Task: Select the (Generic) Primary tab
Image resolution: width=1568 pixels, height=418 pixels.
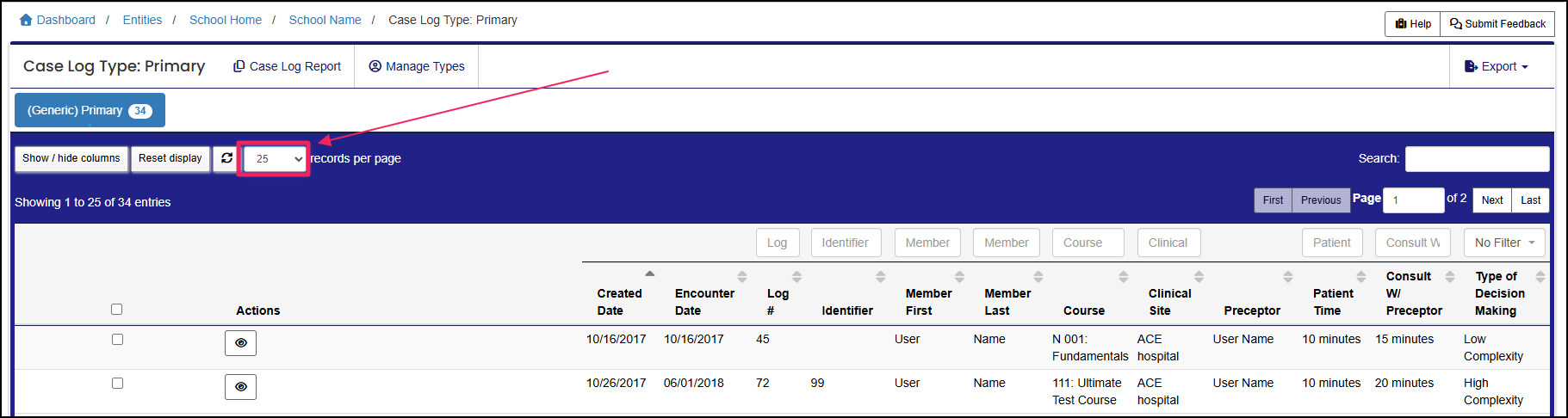Action: (x=90, y=110)
